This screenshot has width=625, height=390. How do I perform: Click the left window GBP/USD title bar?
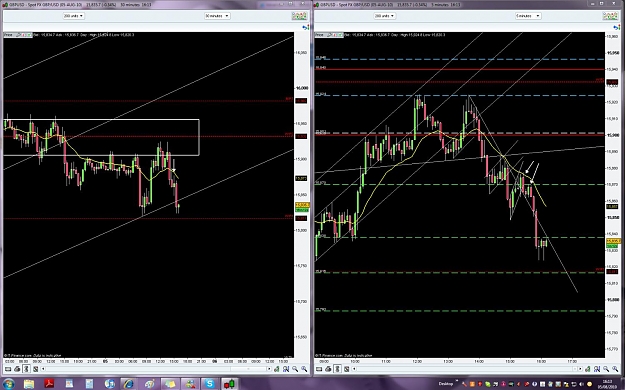[155, 4]
